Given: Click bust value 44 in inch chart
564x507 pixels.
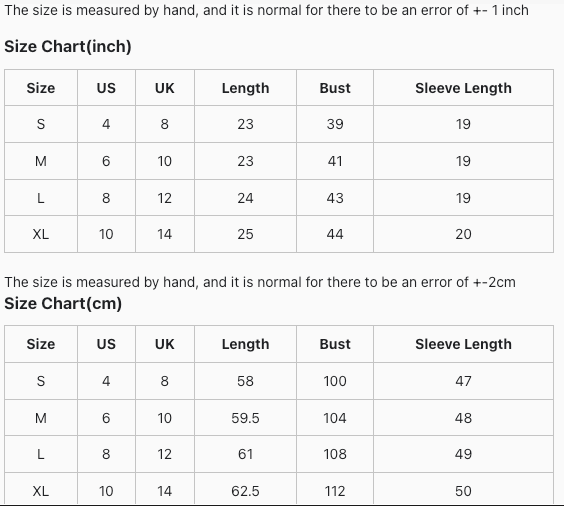Looking at the screenshot, I should pyautogui.click(x=335, y=234).
